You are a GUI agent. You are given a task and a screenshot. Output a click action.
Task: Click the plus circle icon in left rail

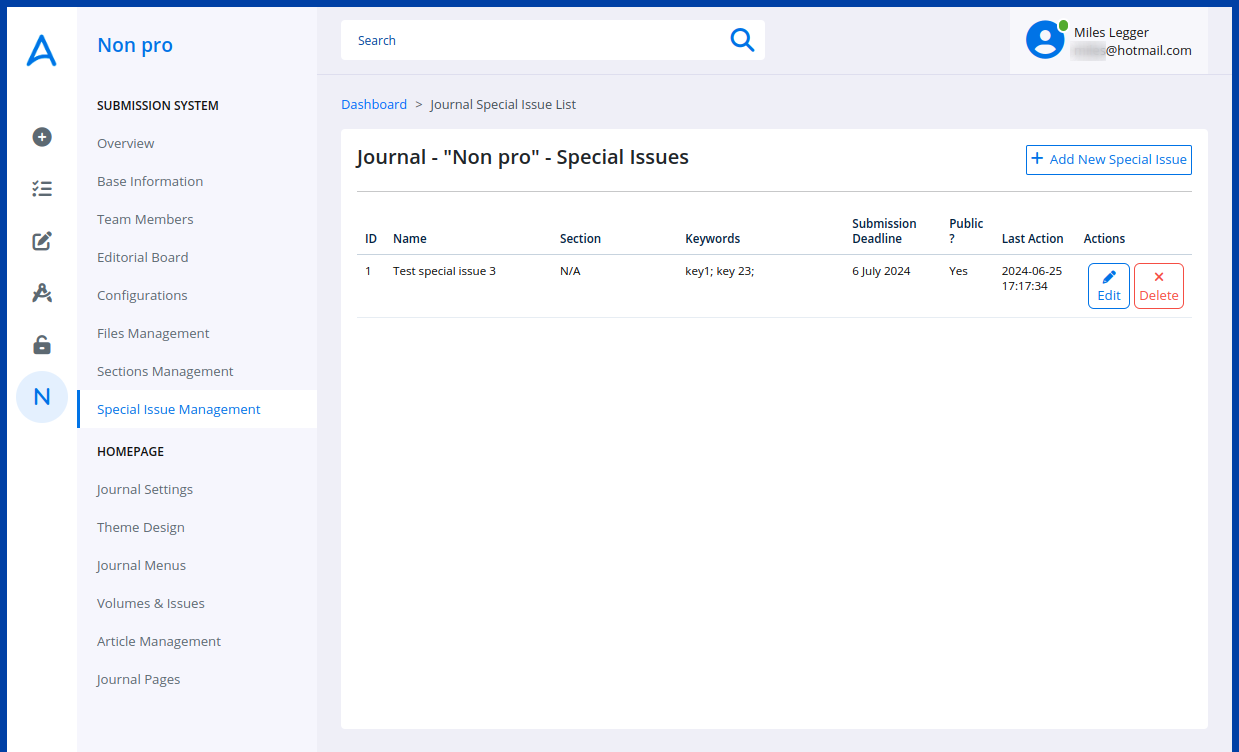42,137
